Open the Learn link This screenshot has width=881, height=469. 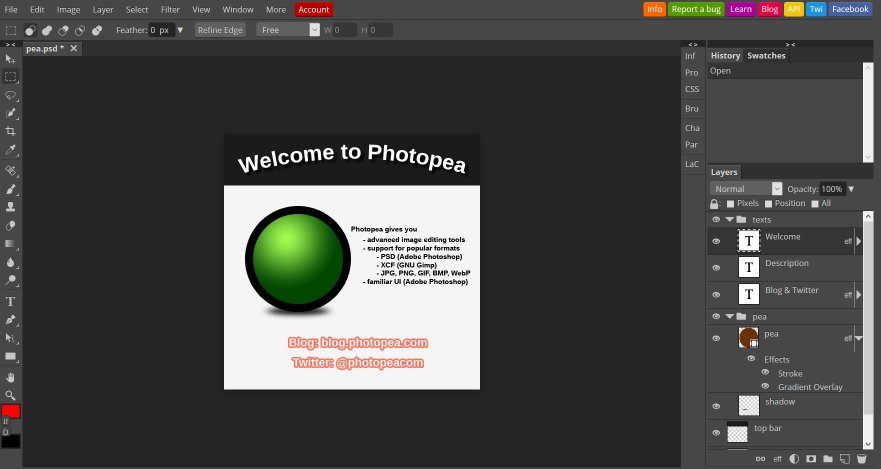coord(741,9)
